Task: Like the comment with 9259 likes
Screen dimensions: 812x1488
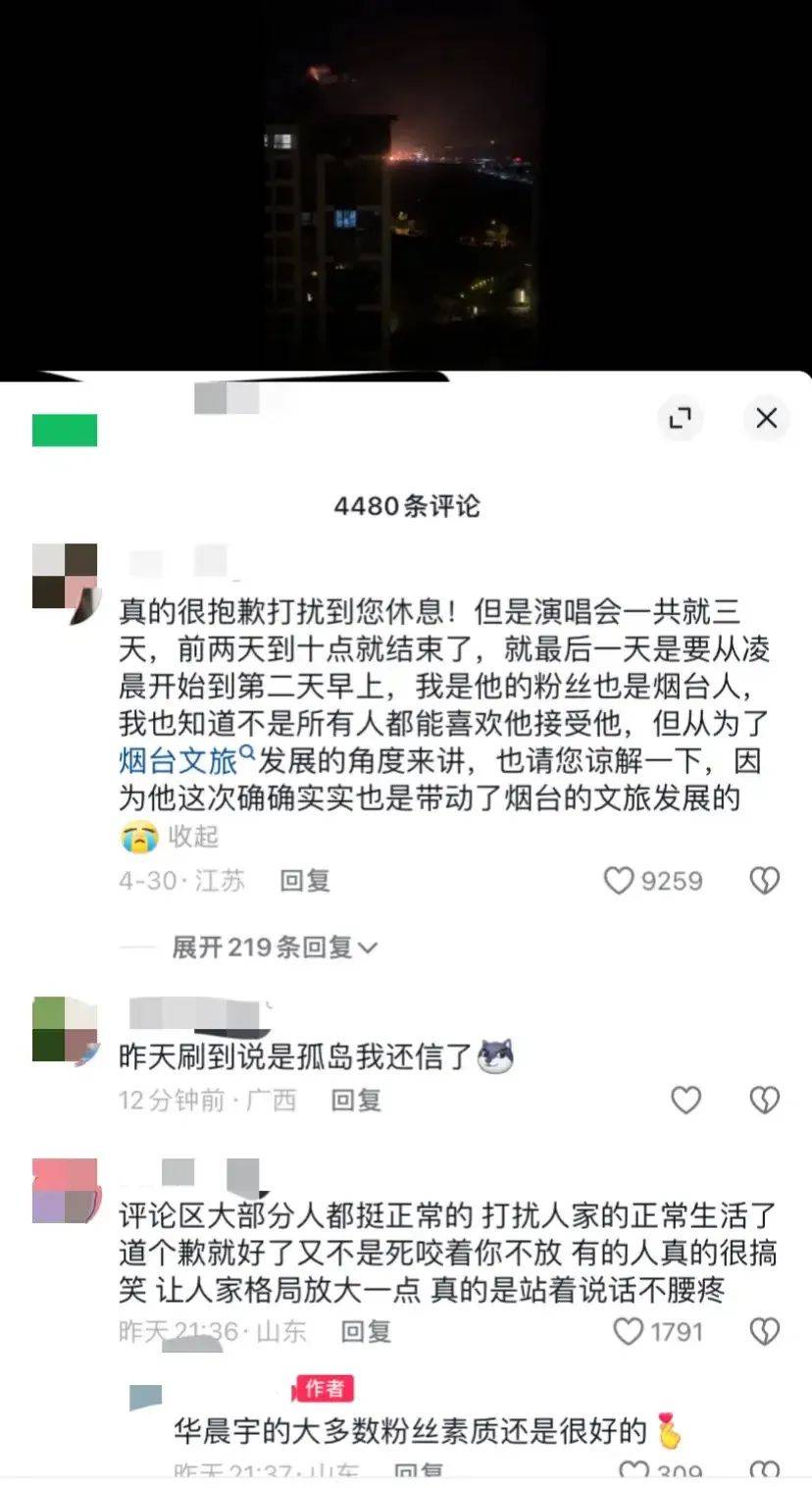Action: [x=619, y=880]
